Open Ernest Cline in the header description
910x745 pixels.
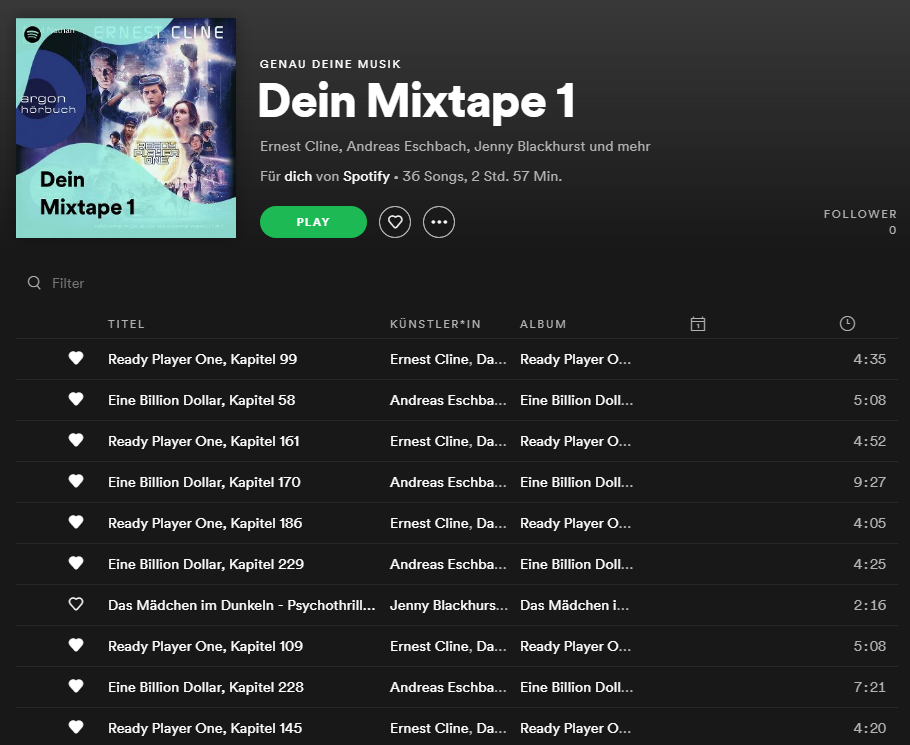point(299,146)
